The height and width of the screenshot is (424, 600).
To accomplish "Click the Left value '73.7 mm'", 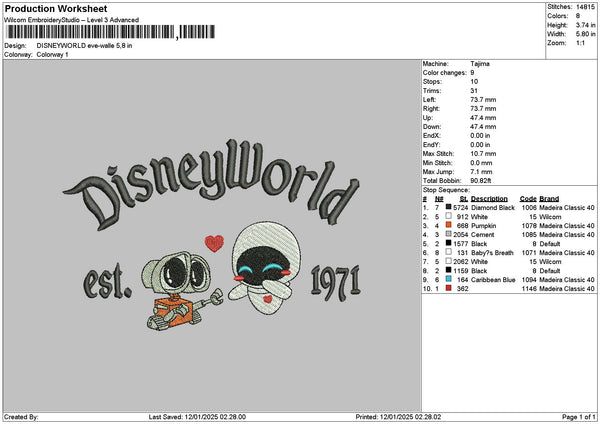I will click(x=483, y=99).
